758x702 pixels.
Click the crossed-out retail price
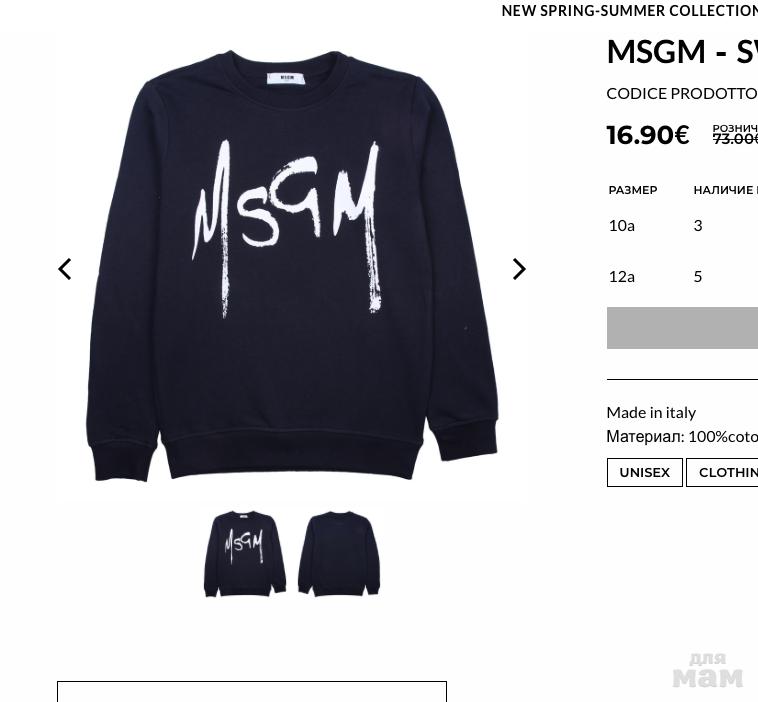tap(735, 139)
